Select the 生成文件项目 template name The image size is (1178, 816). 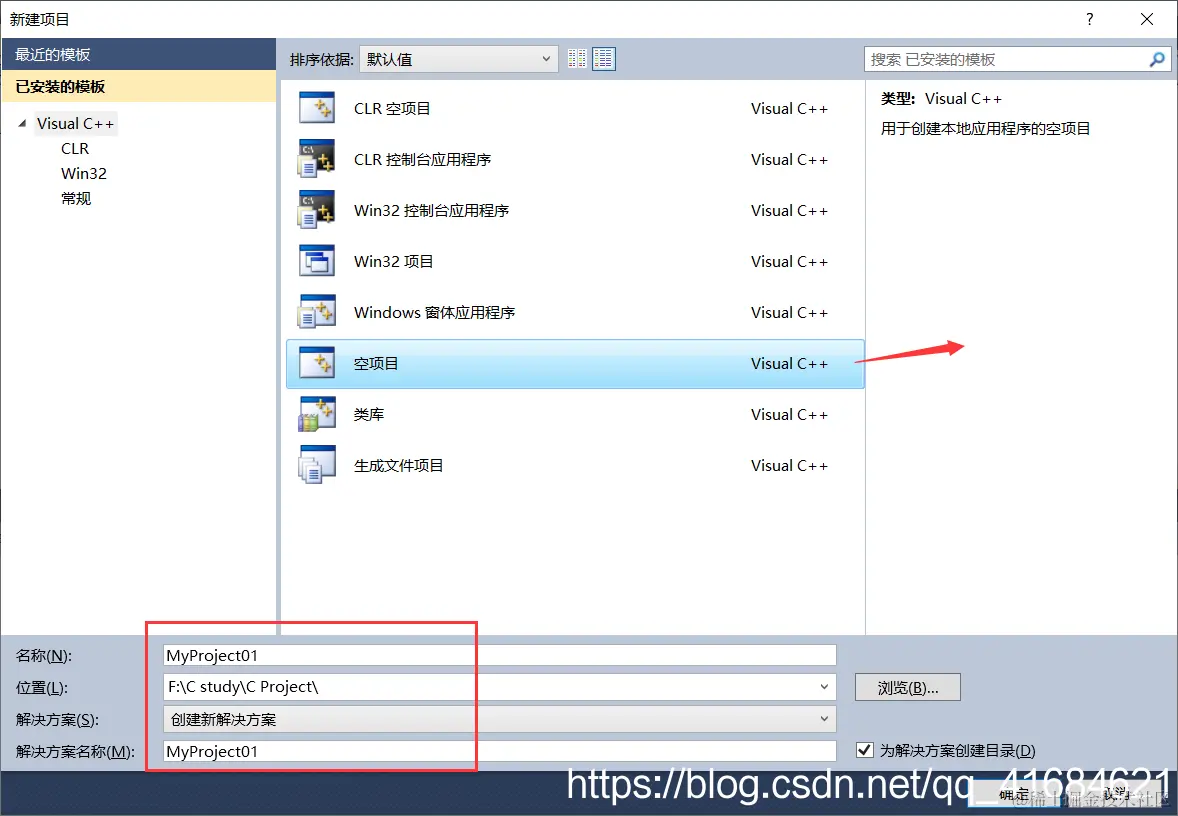[x=398, y=465]
